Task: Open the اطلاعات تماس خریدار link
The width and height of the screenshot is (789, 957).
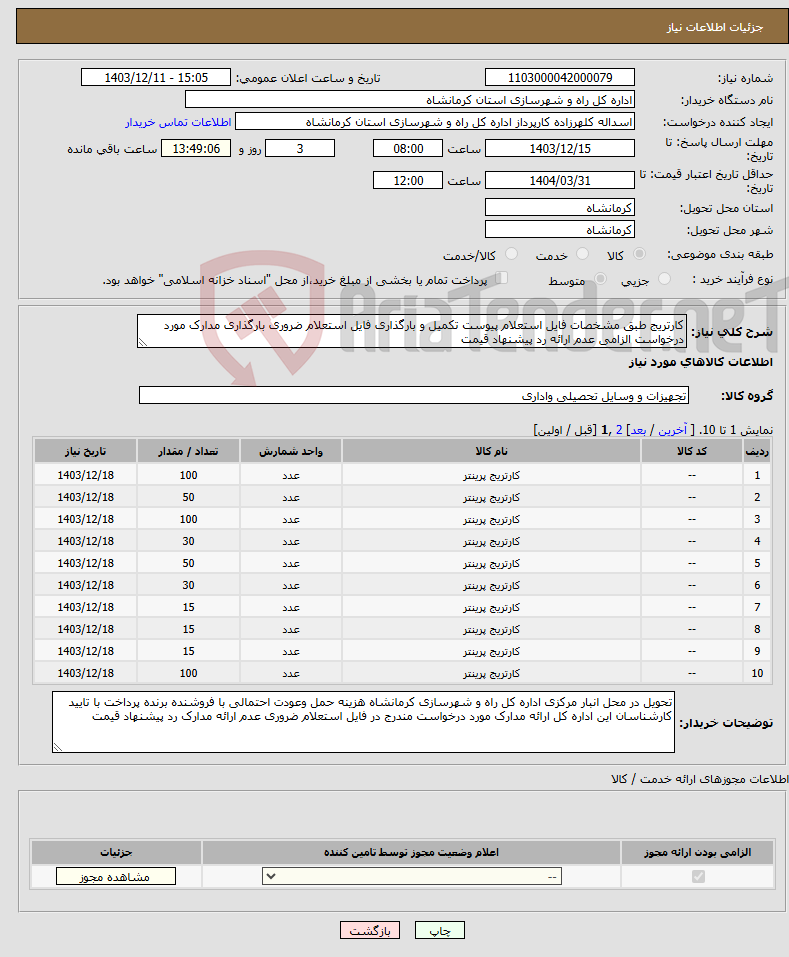Action: pyautogui.click(x=178, y=122)
